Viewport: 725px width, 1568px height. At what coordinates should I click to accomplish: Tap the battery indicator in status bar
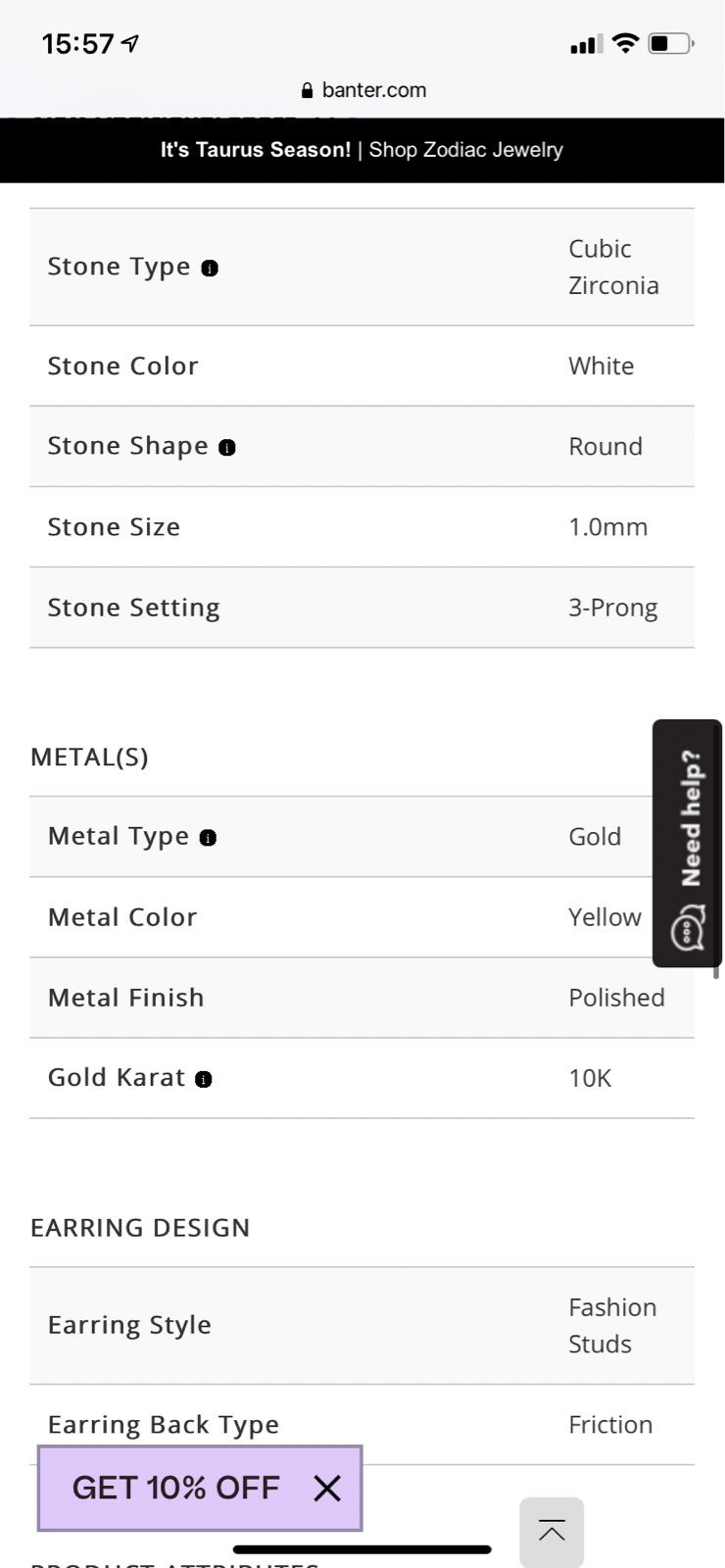pos(671,43)
